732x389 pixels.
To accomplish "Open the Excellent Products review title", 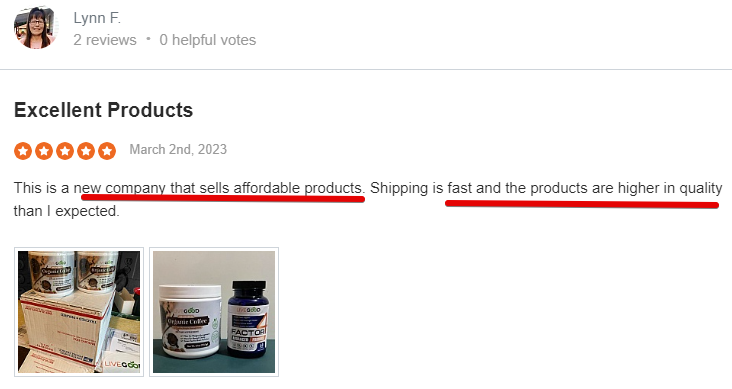I will pyautogui.click(x=103, y=110).
